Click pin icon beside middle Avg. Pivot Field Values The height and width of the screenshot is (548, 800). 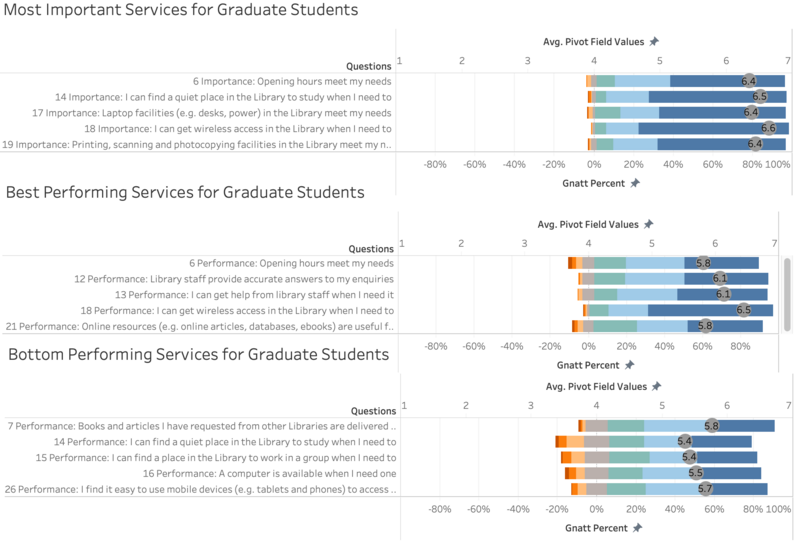[x=648, y=225]
